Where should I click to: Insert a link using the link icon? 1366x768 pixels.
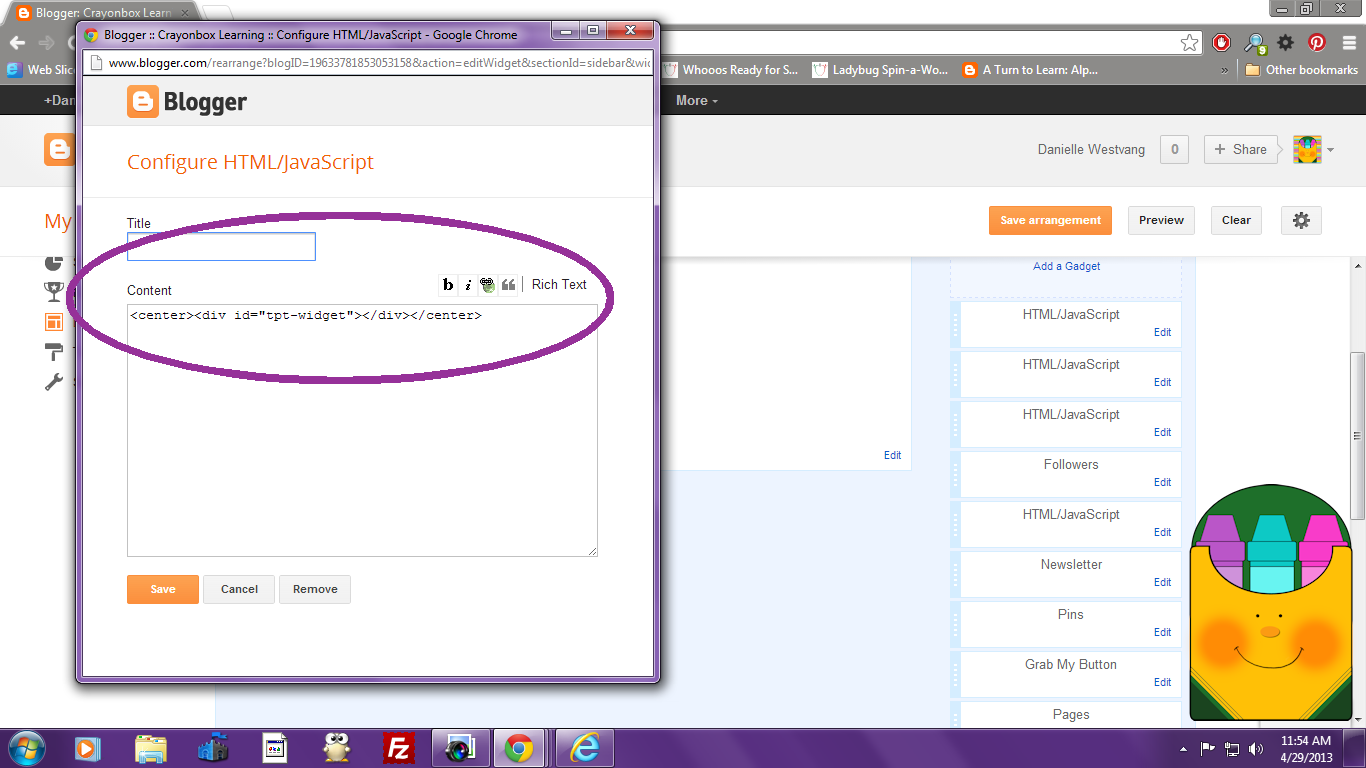point(488,284)
